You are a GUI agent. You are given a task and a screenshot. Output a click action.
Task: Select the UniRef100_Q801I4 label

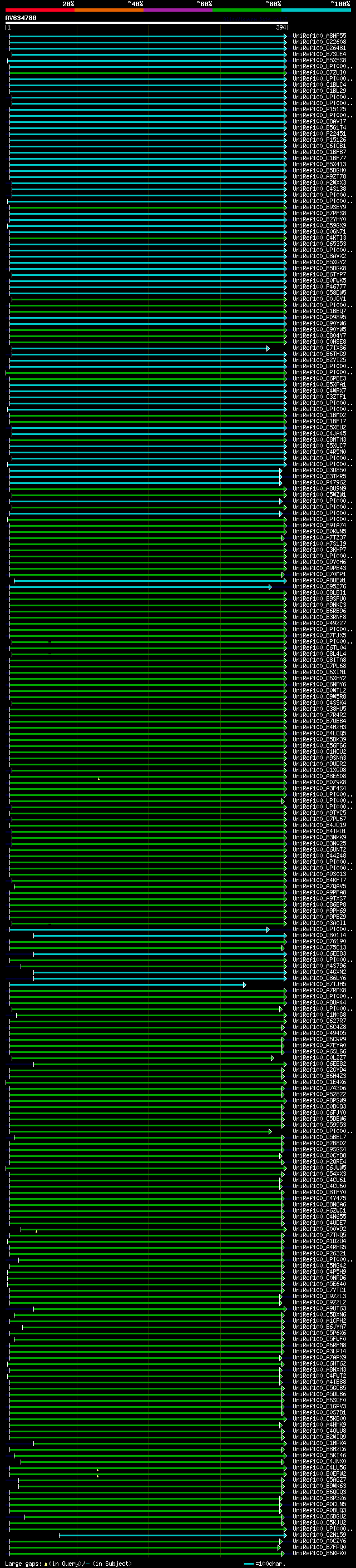pyautogui.click(x=319, y=936)
